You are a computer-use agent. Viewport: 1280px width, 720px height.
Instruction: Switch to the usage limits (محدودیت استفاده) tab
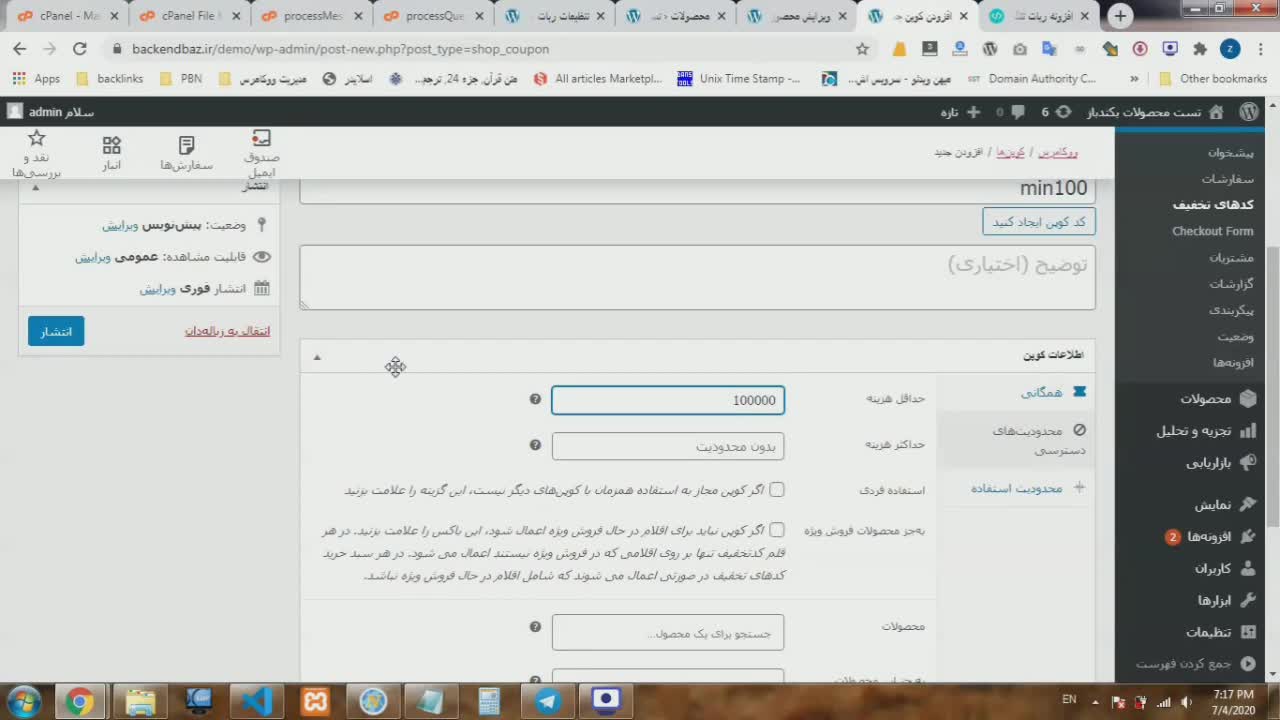[x=1016, y=488]
